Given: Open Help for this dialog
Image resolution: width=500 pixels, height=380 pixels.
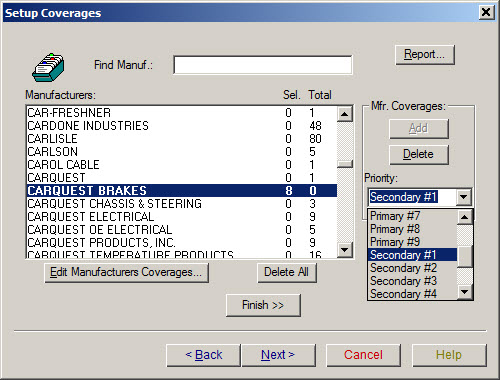Looking at the screenshot, I should pyautogui.click(x=449, y=355).
